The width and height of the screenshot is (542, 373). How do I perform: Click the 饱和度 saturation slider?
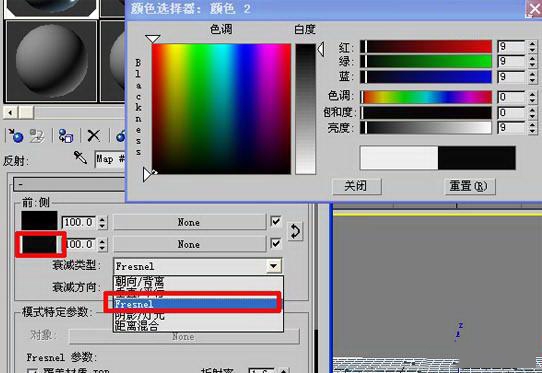(x=426, y=113)
